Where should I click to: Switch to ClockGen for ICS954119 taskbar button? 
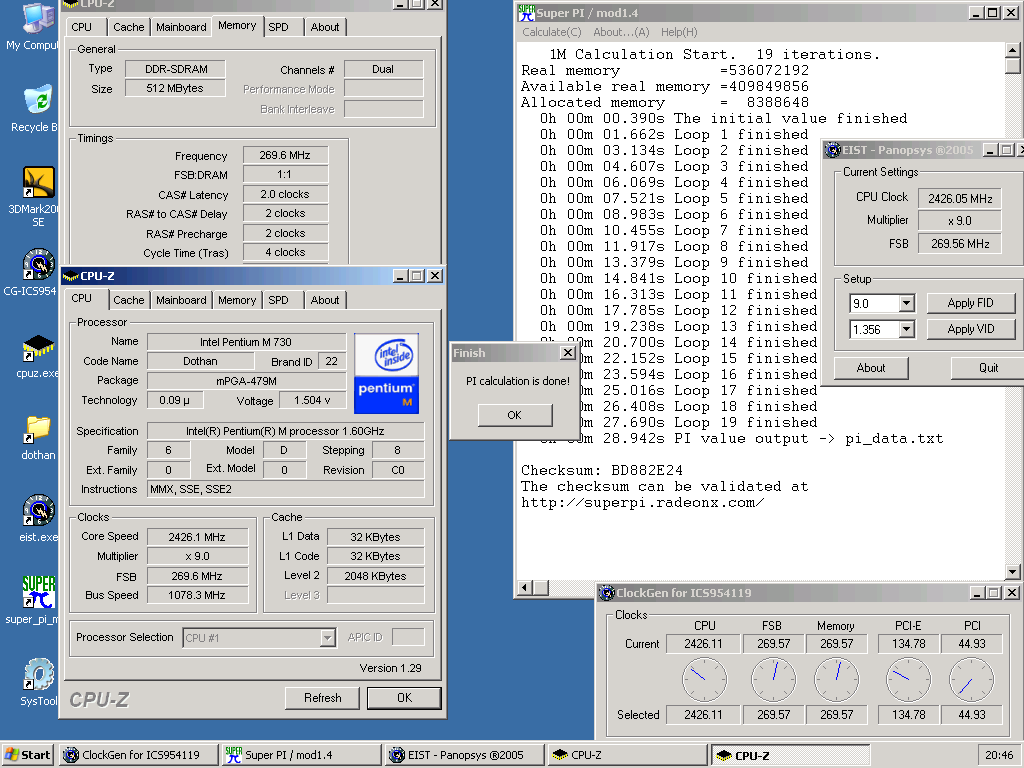(138, 755)
